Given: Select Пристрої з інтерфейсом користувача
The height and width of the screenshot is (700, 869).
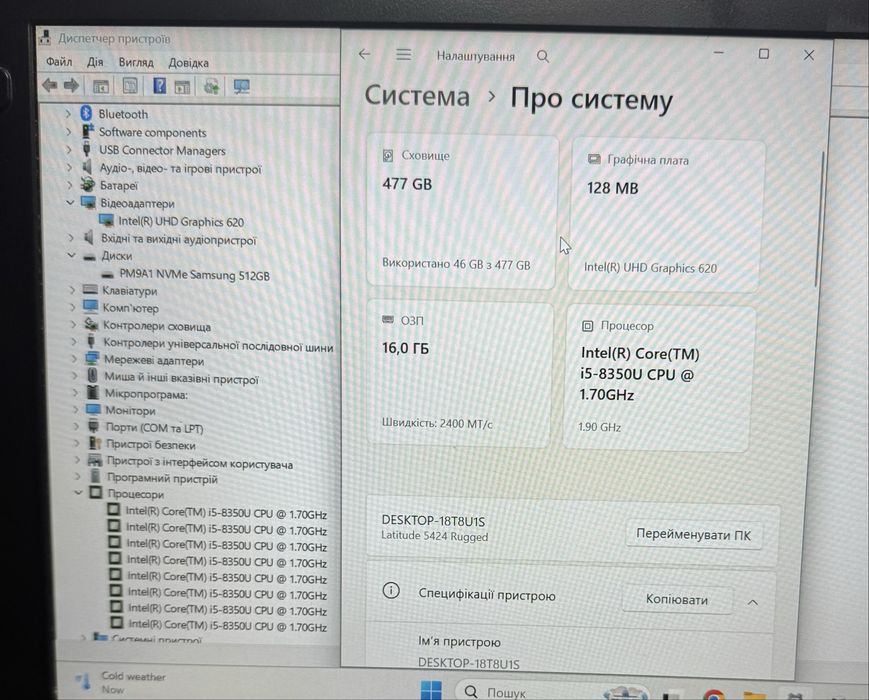Looking at the screenshot, I should tap(200, 463).
